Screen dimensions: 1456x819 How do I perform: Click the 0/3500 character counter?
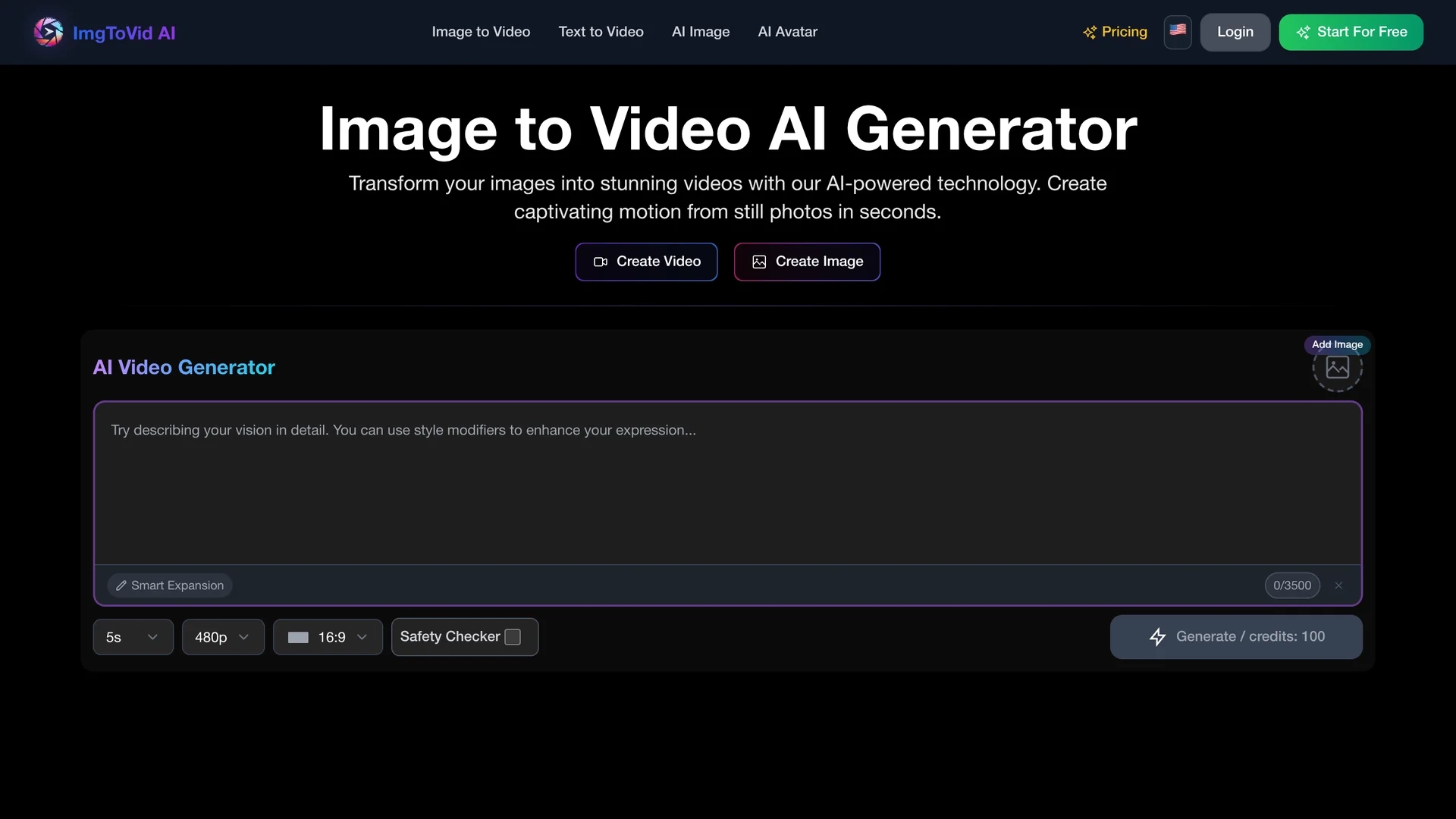coord(1292,585)
